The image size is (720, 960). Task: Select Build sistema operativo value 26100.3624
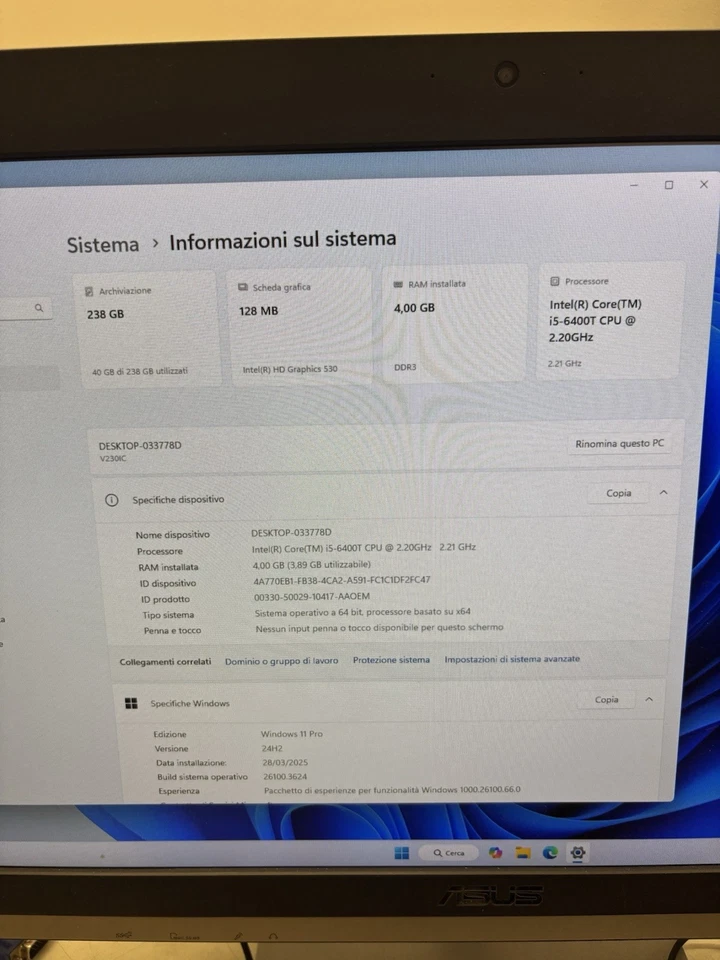point(285,776)
